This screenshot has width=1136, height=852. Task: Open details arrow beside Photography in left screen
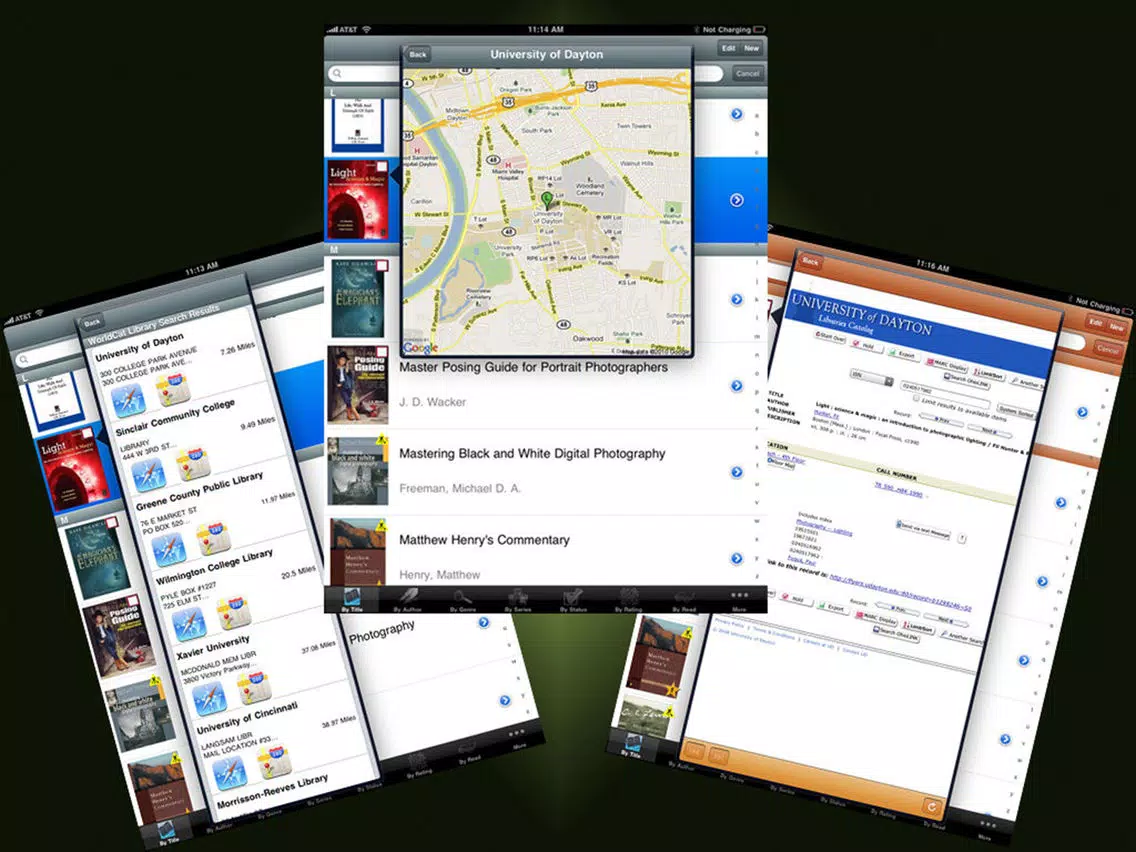pos(484,622)
